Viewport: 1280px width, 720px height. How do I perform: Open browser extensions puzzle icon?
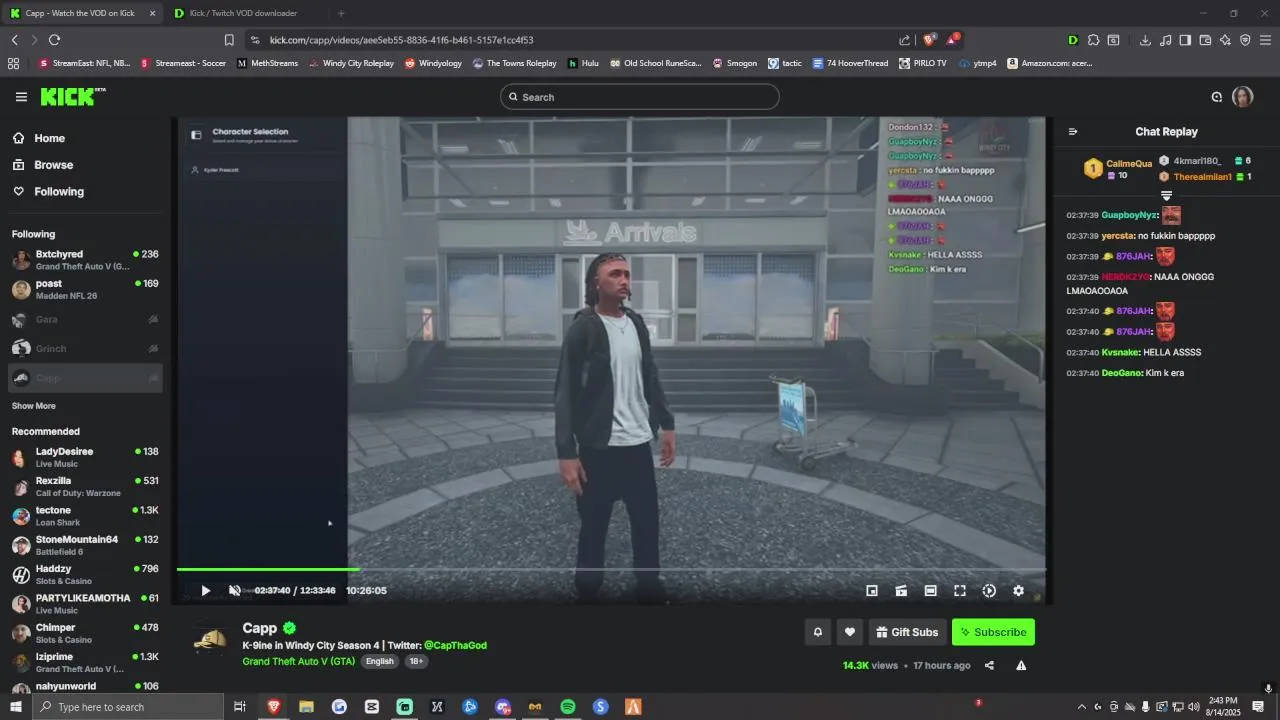coord(1093,40)
